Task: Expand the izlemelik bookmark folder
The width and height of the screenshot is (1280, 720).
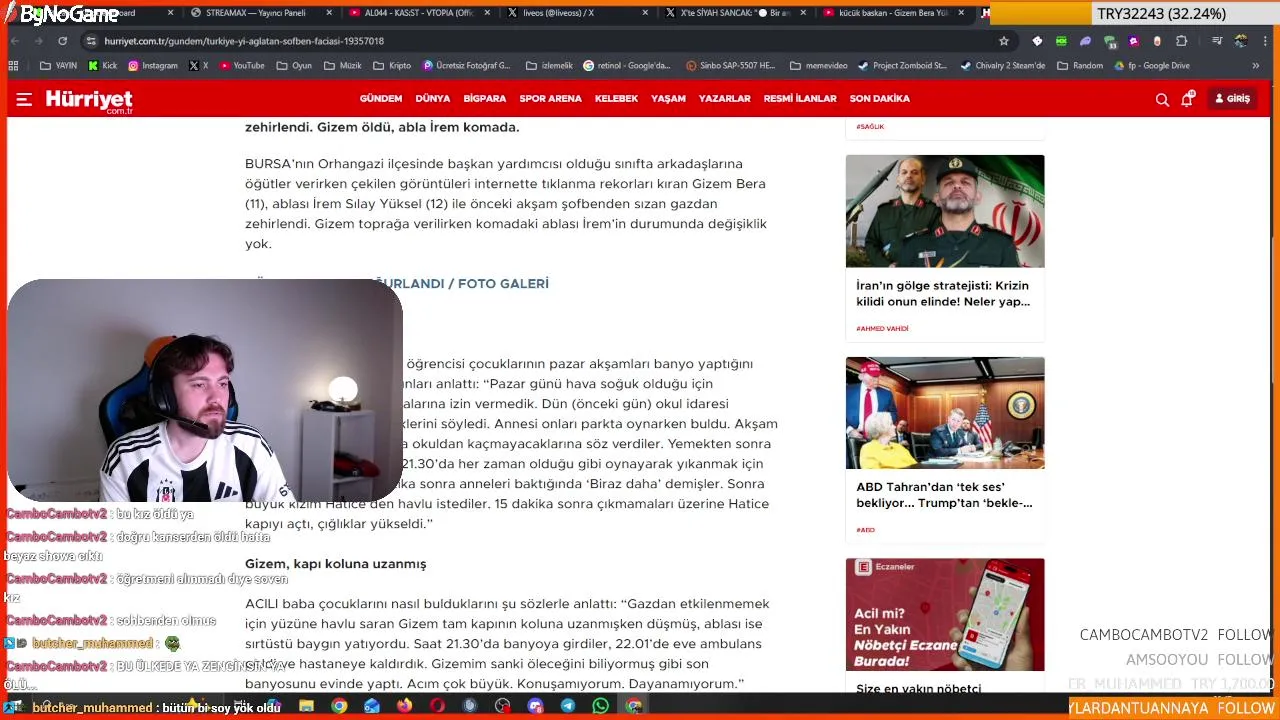Action: click(x=549, y=66)
